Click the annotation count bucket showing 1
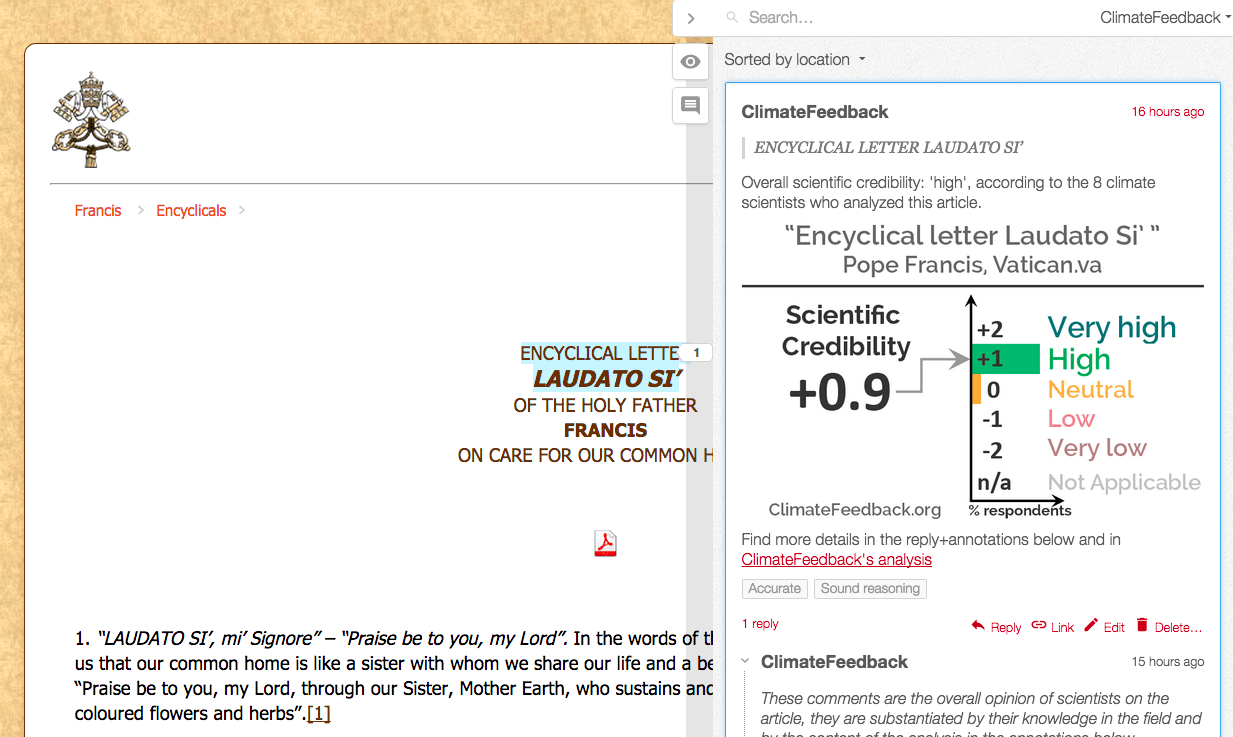The width and height of the screenshot is (1233, 737). tap(697, 353)
